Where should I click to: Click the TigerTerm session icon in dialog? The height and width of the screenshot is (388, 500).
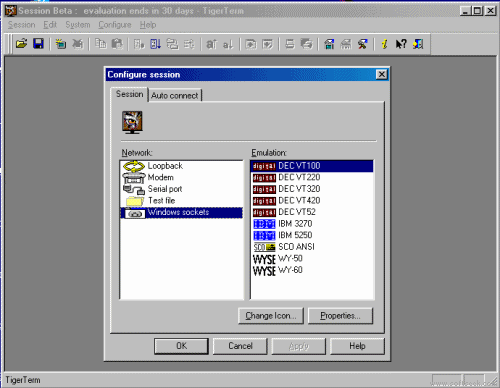click(132, 122)
